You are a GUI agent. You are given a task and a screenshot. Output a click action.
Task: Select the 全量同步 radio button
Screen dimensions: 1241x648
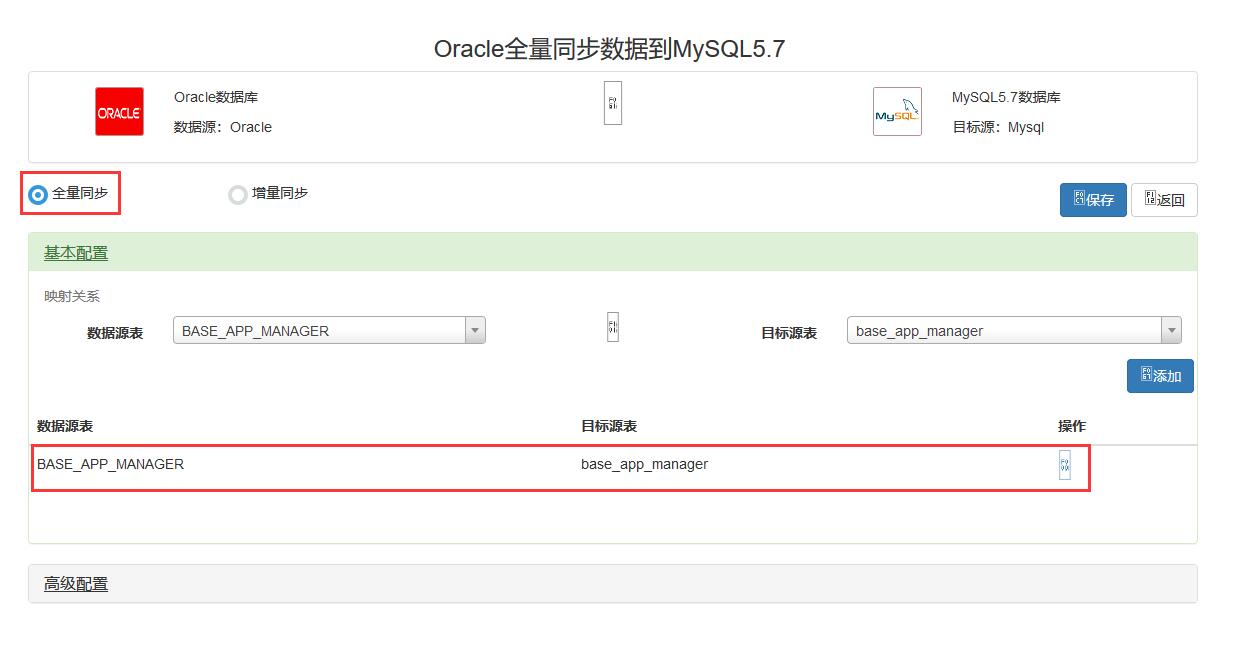(38, 195)
